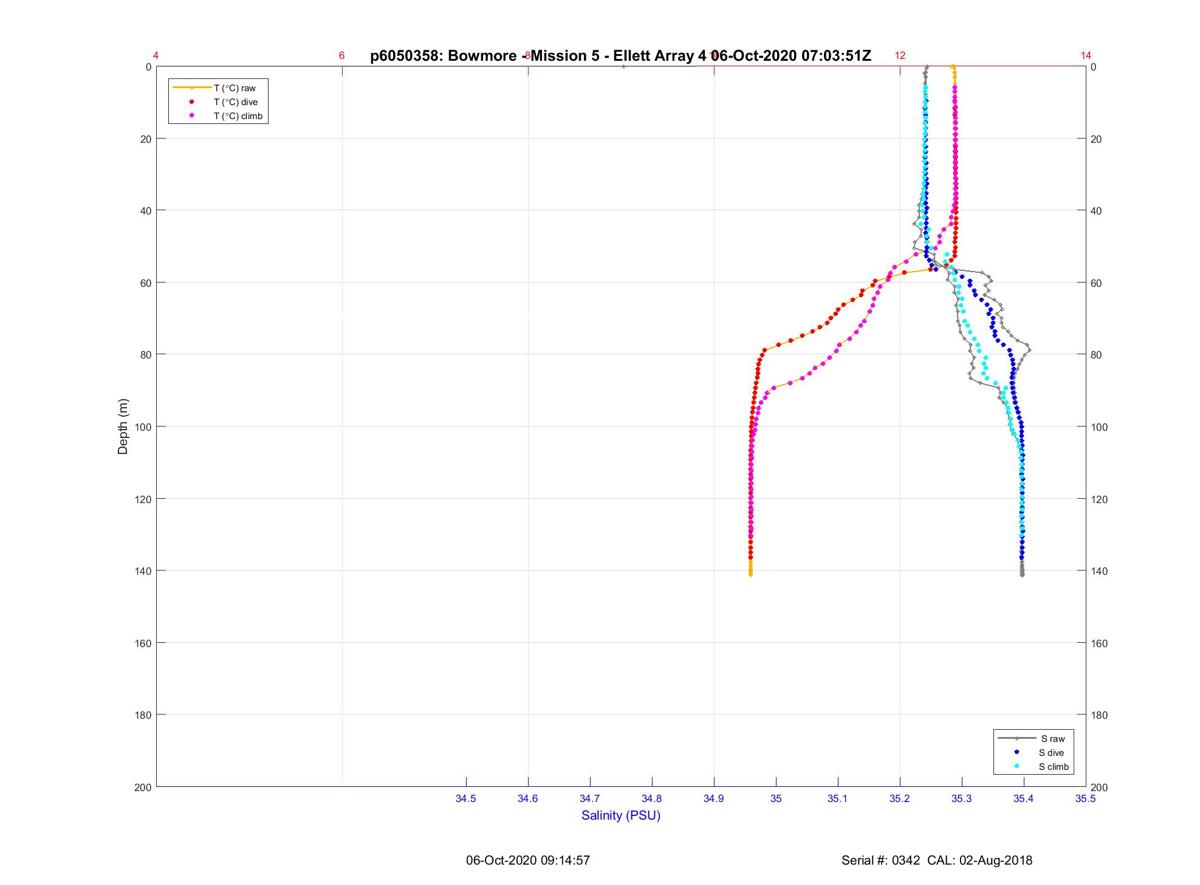Viewport: 1200px width, 885px height.
Task: Click the 35.2 salinity tick label
Action: pyautogui.click(x=900, y=799)
